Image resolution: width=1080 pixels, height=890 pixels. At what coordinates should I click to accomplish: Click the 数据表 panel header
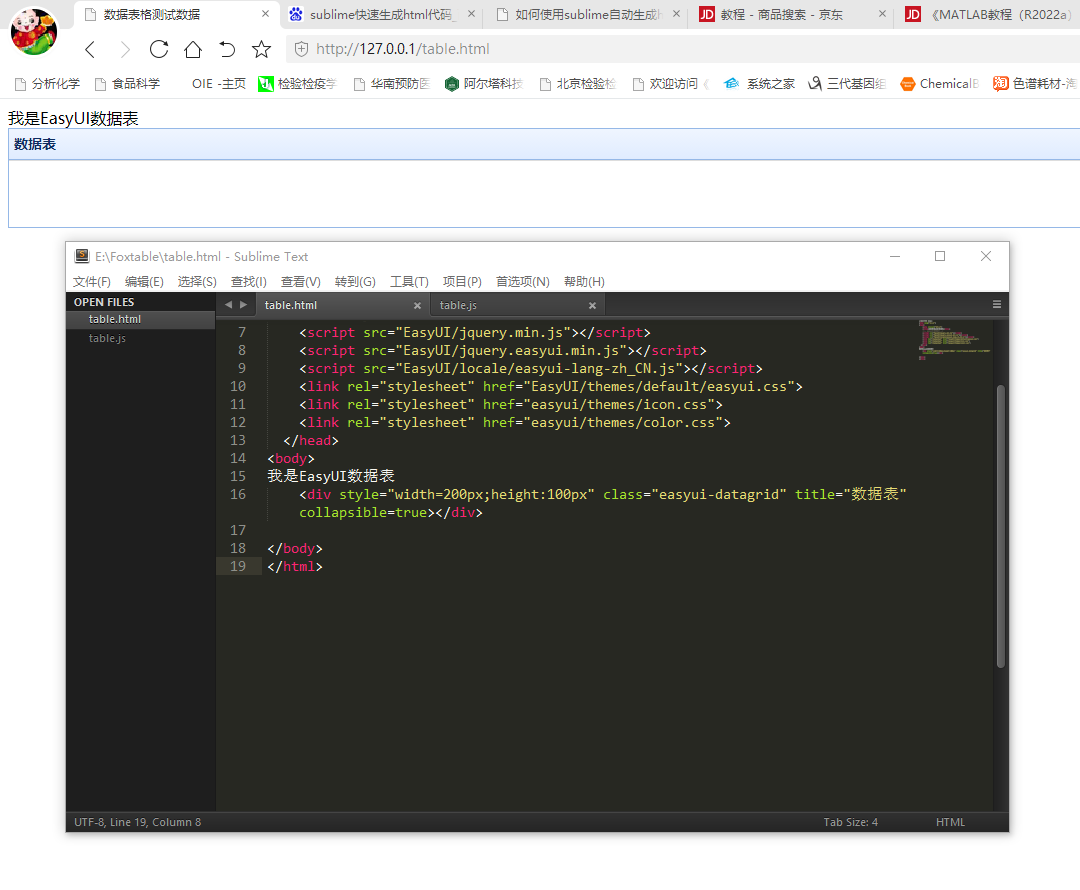(544, 144)
